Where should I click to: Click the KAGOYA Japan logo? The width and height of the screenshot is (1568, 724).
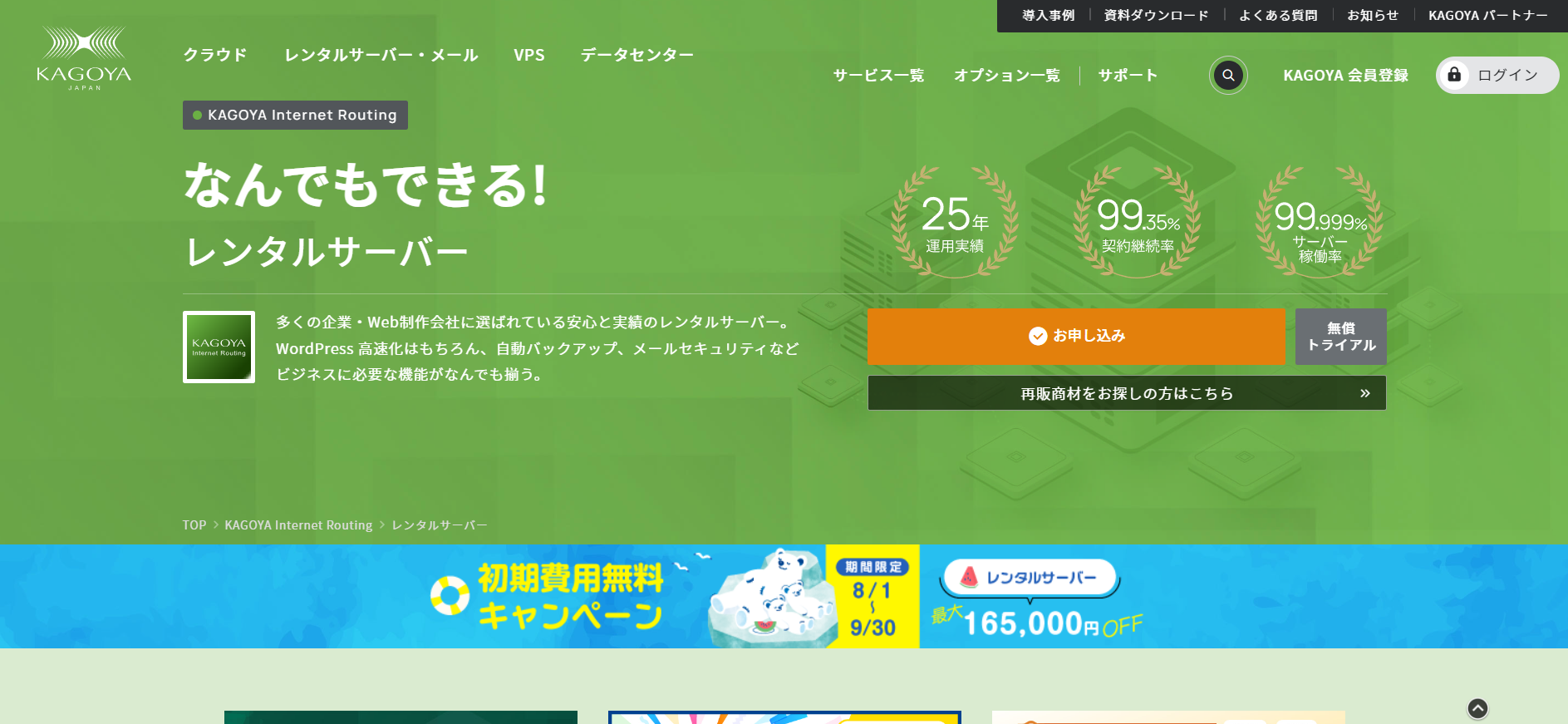(84, 58)
